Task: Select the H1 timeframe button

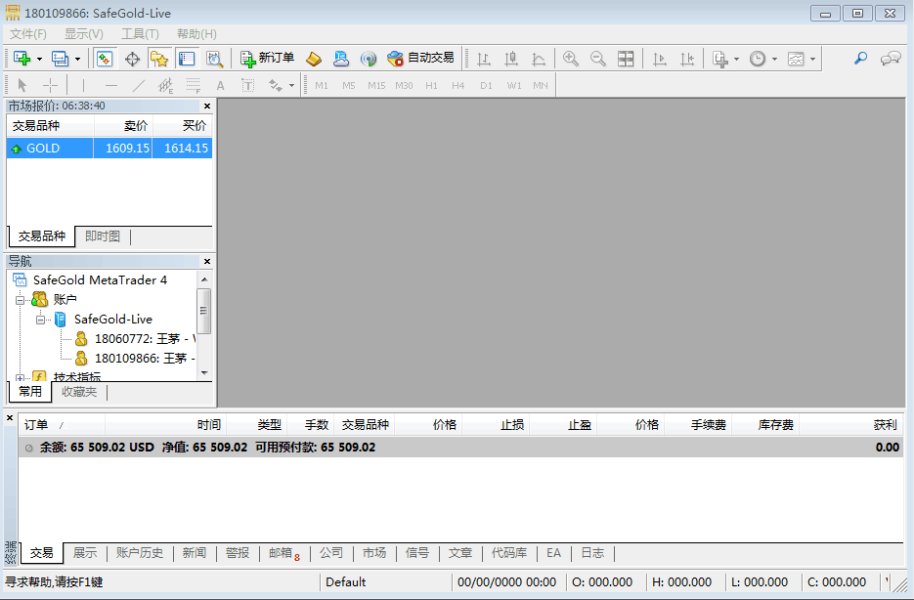Action: [x=431, y=86]
